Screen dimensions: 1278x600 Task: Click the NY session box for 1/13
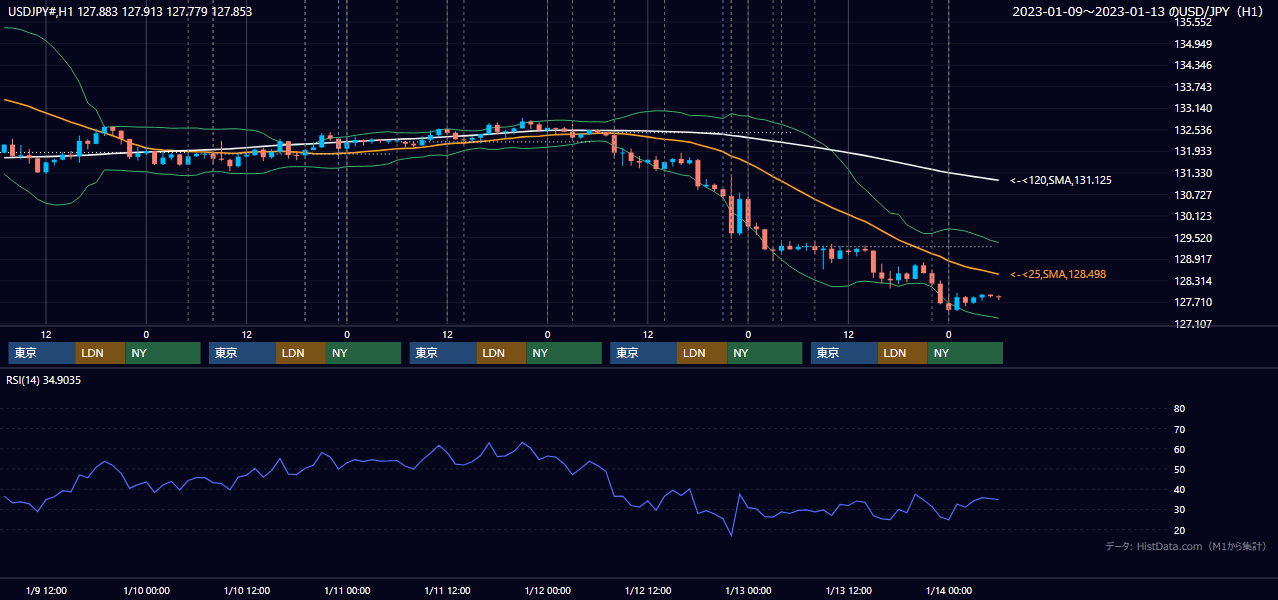(965, 353)
